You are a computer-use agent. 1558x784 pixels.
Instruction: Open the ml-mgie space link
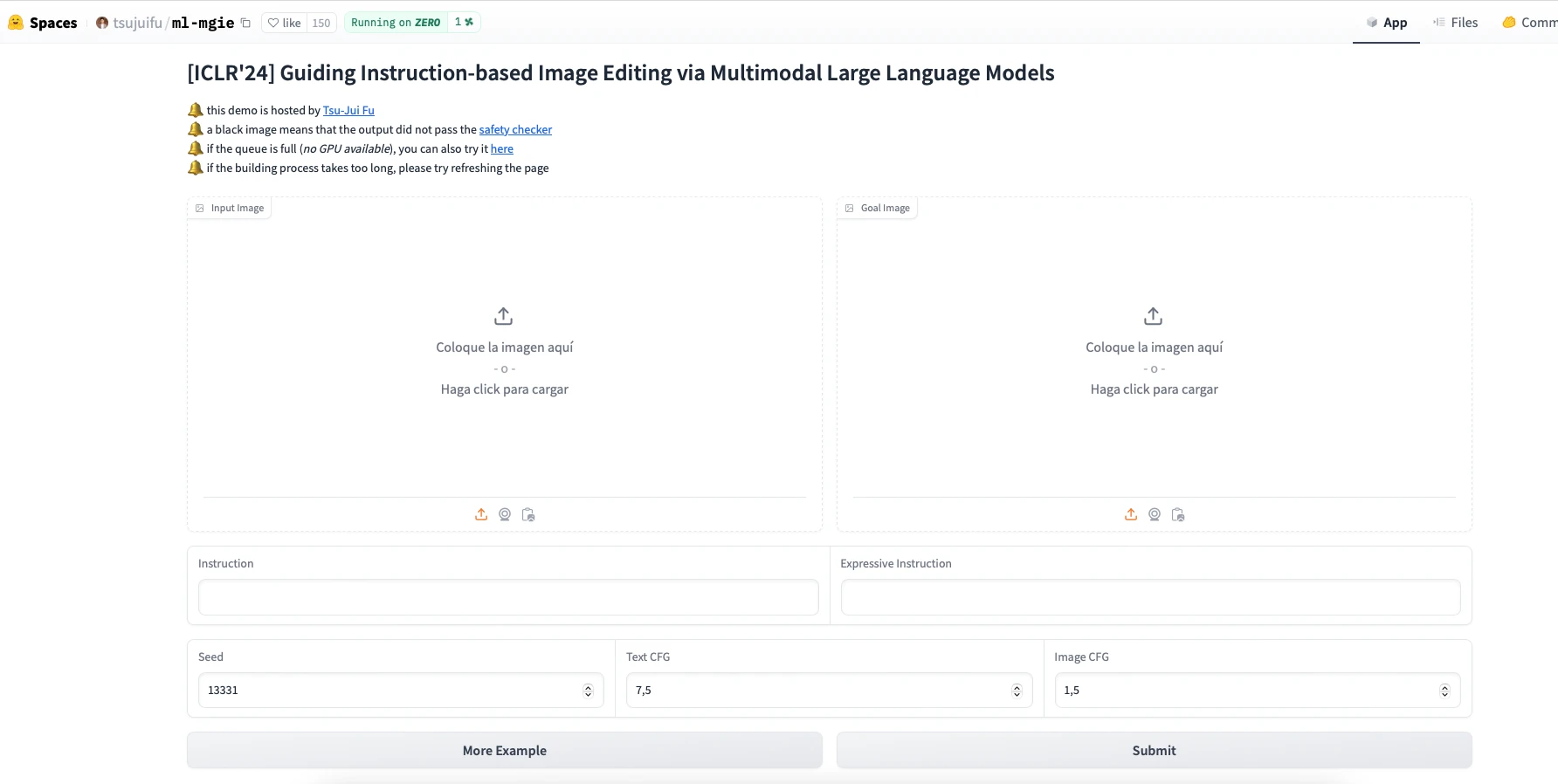(x=203, y=23)
